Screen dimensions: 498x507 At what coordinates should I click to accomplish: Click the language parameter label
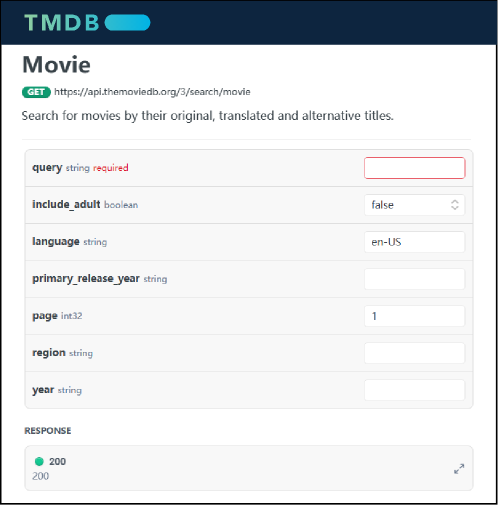point(56,241)
